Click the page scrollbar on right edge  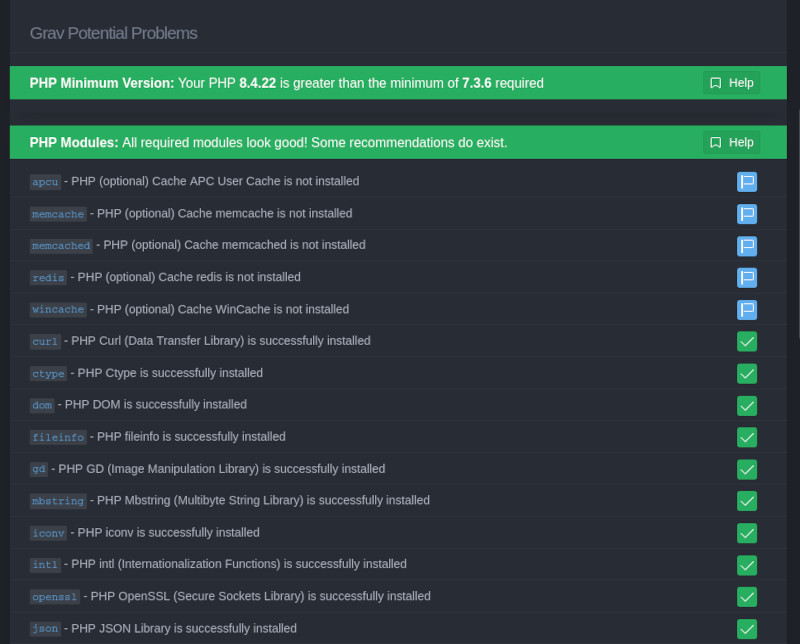pos(798,224)
